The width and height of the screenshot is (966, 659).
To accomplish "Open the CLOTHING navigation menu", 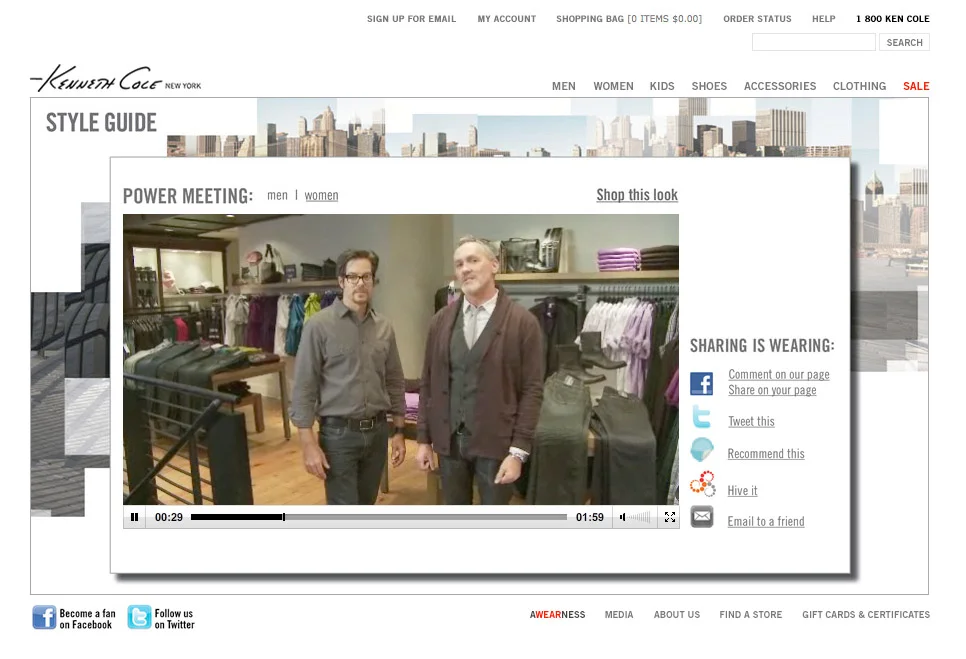I will coord(859,86).
